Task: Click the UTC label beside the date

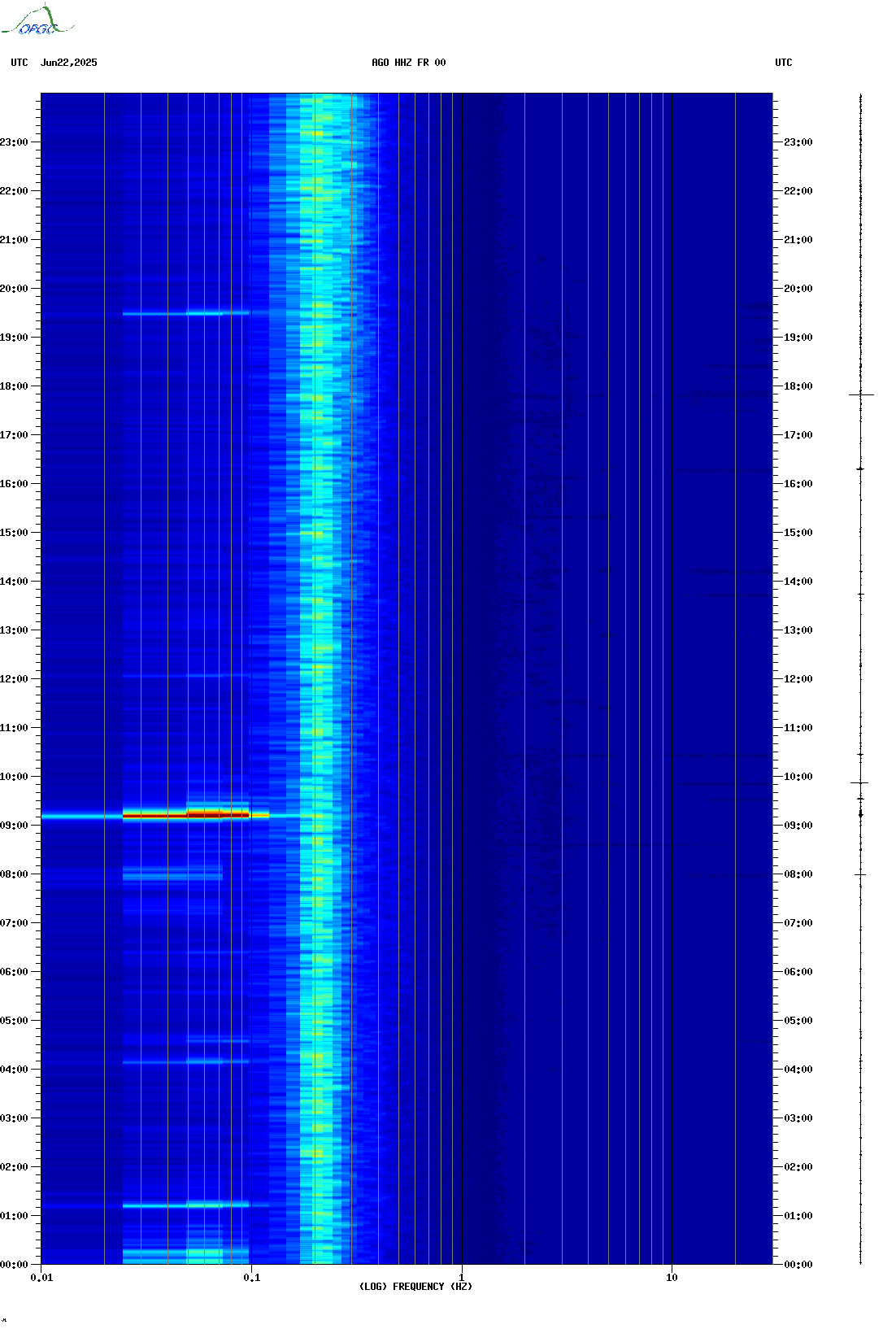Action: (x=20, y=63)
